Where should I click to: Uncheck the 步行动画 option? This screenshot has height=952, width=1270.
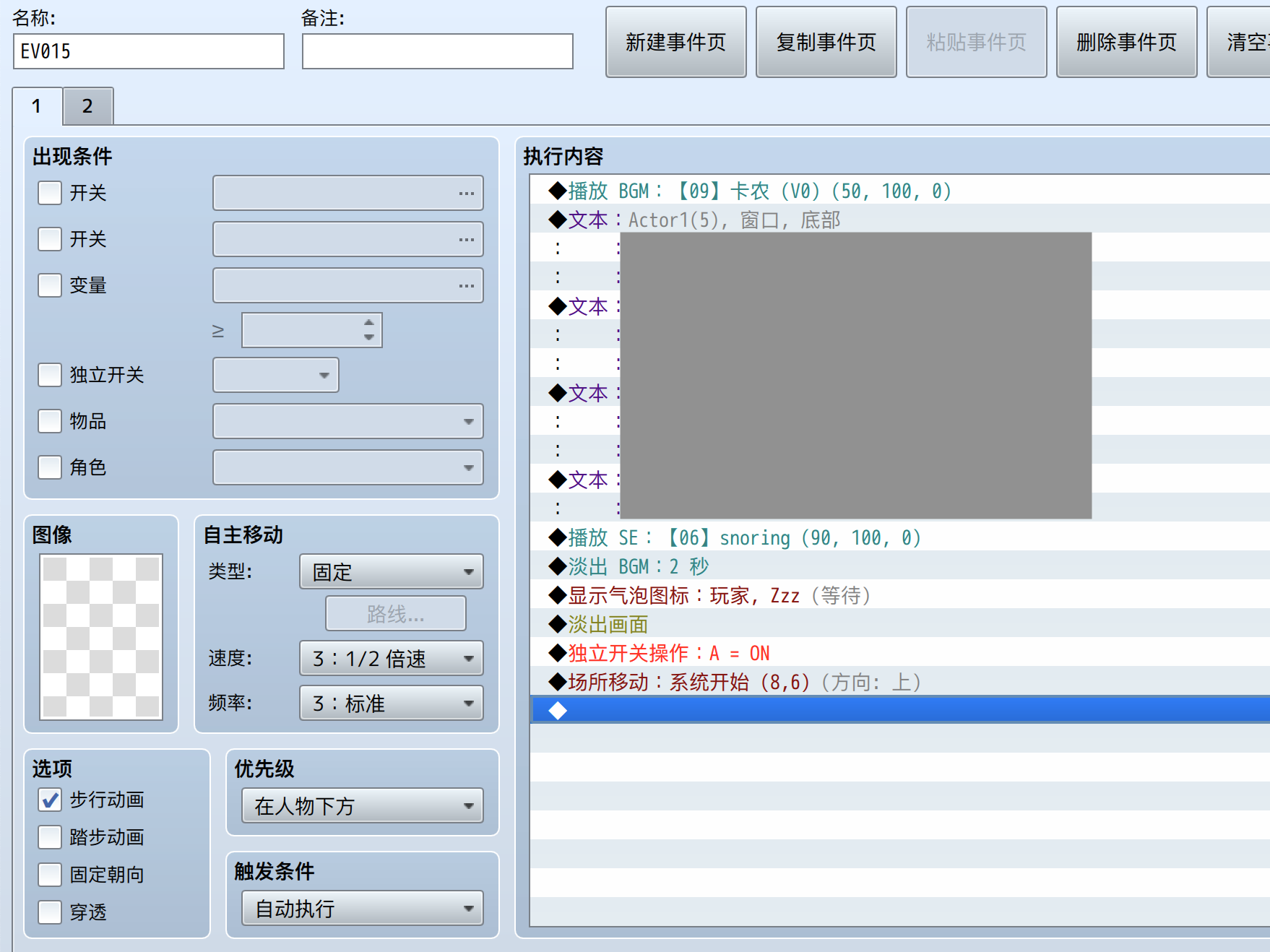50,800
